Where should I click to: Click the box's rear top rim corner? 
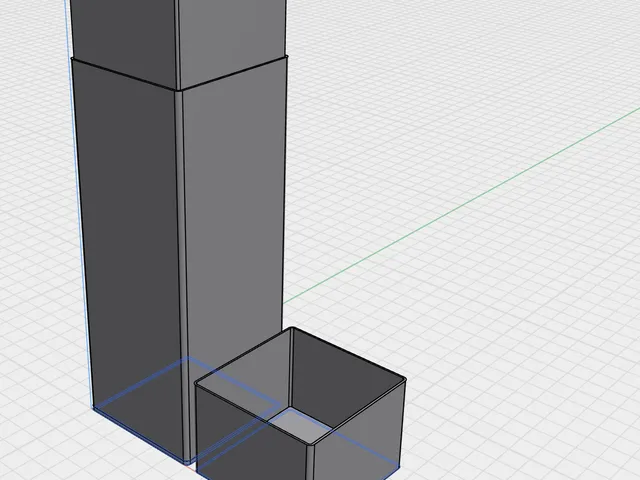[292, 328]
